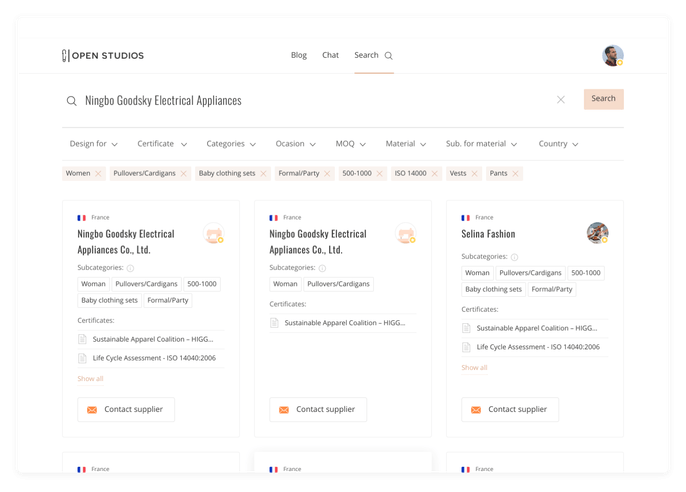Remove the 500-1000 filter tag

coord(379,174)
